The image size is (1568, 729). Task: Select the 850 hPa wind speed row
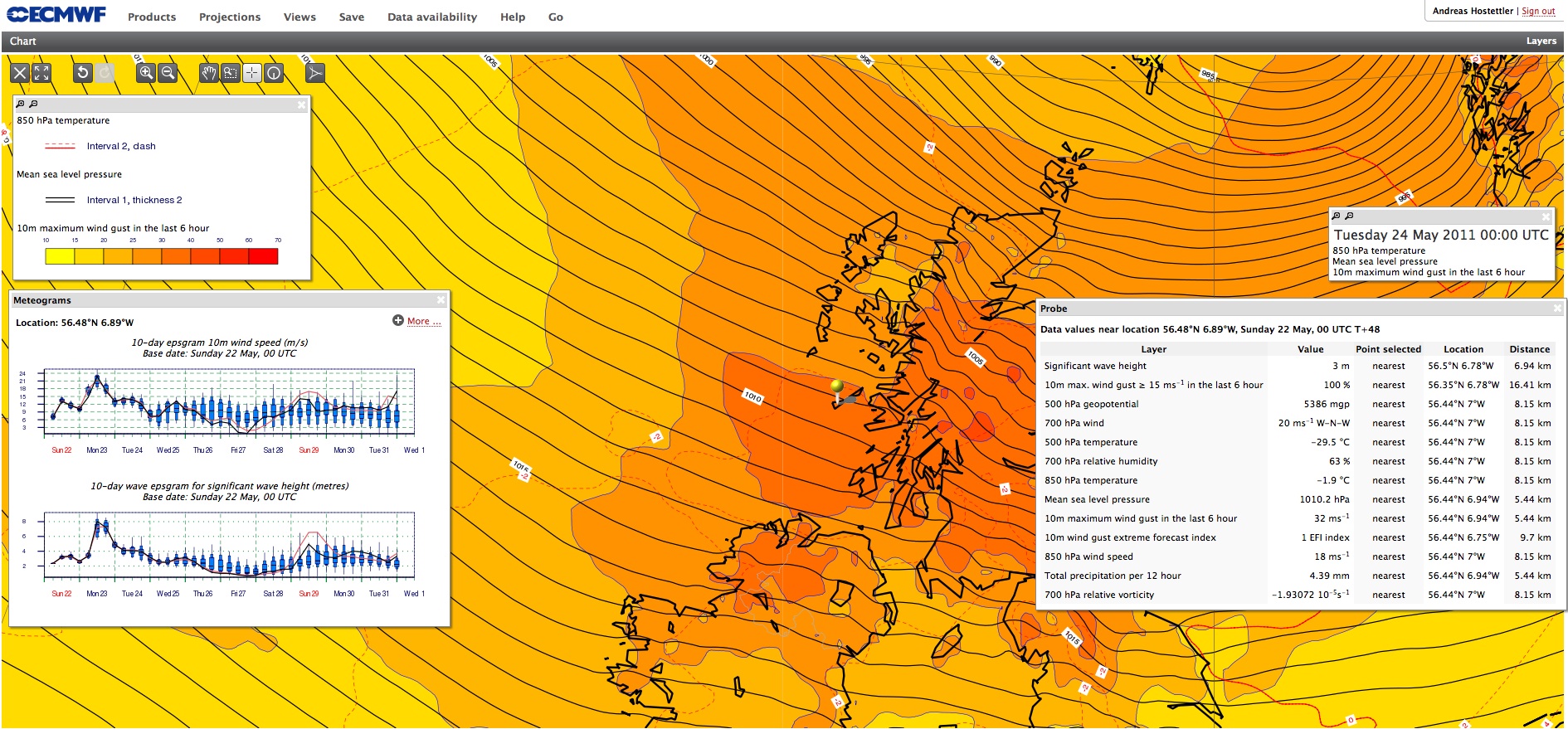click(x=1298, y=556)
